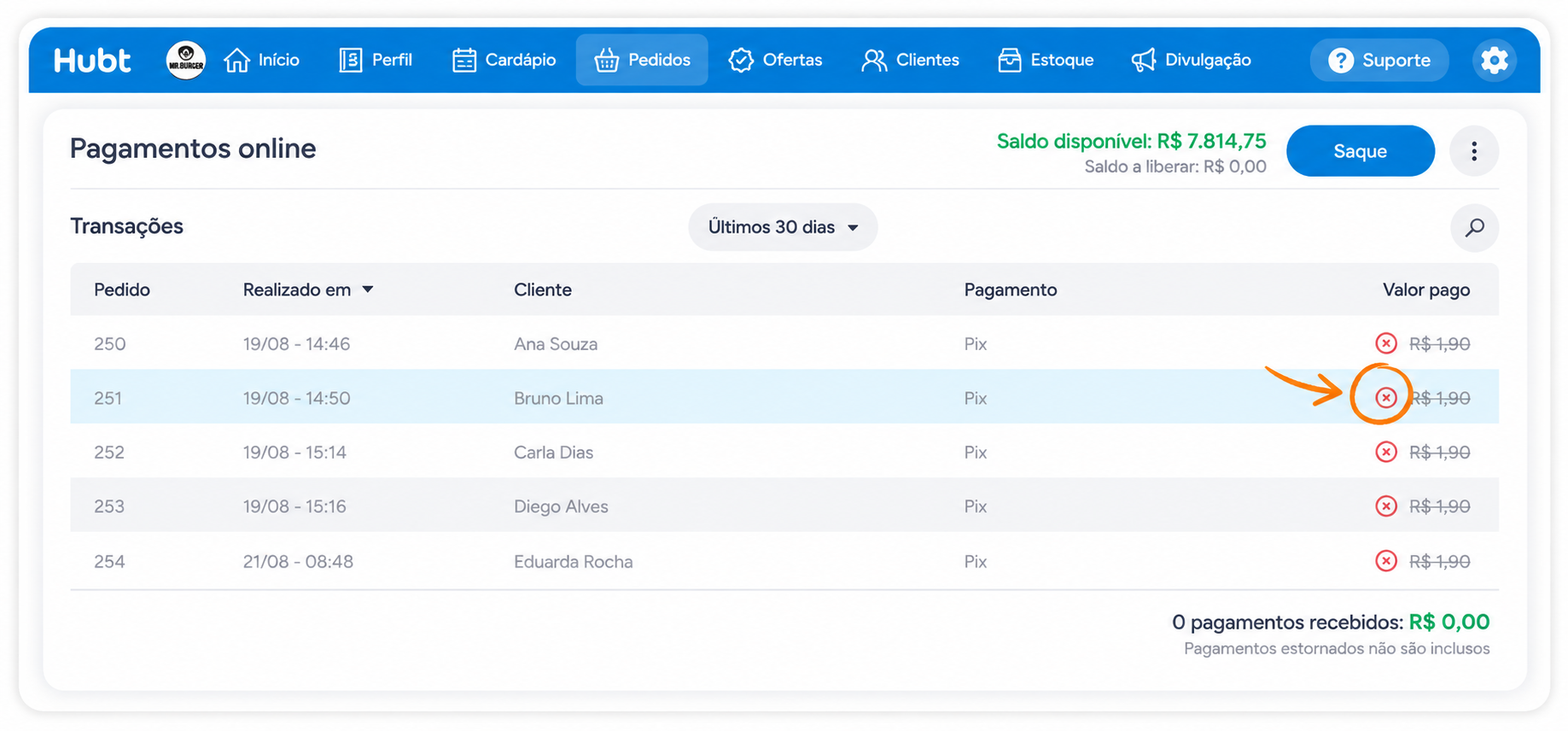Click the Cliente column header
This screenshot has width=1568, height=731.
click(543, 290)
